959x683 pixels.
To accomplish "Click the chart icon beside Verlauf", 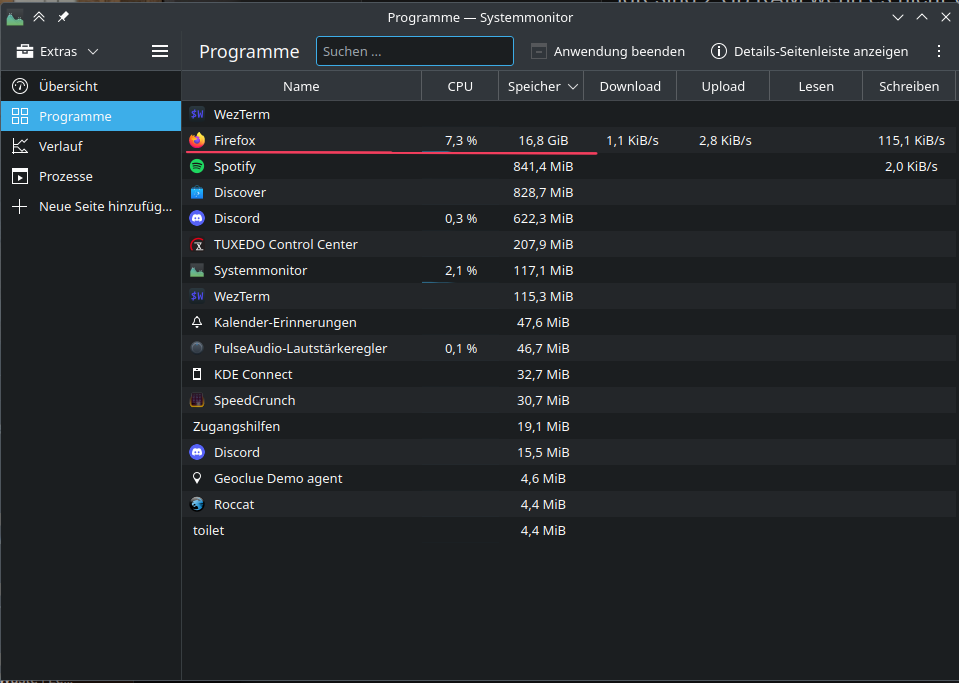I will (20, 146).
